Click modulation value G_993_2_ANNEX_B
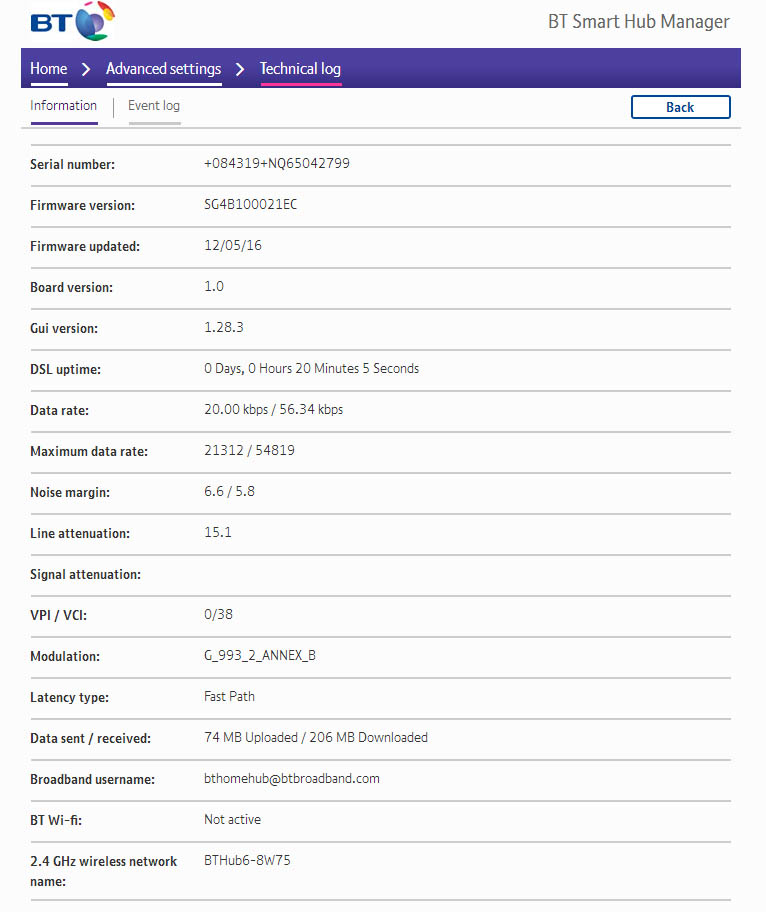Viewport: 766px width, 912px height. point(260,656)
